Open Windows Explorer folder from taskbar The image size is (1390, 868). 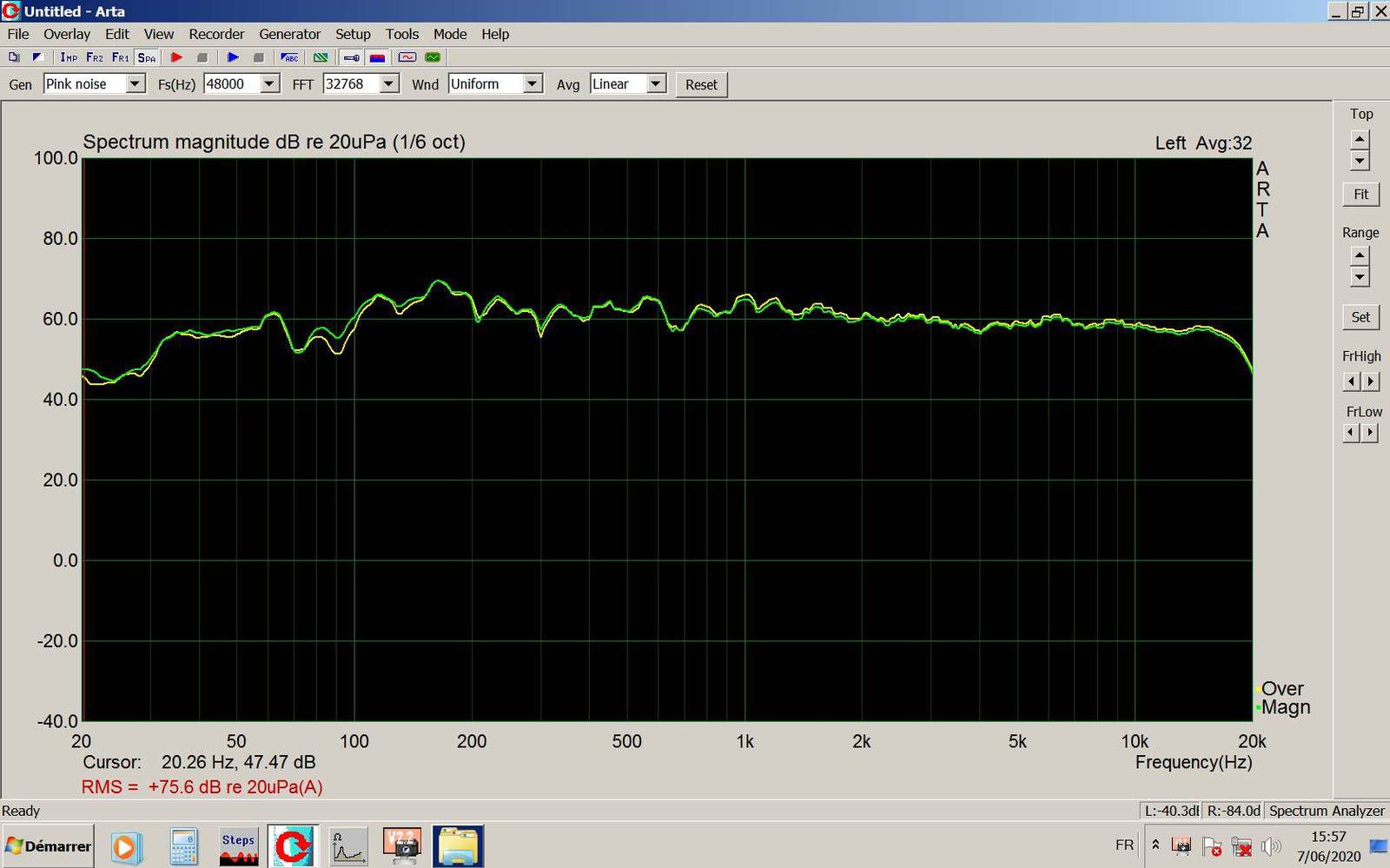pos(458,846)
